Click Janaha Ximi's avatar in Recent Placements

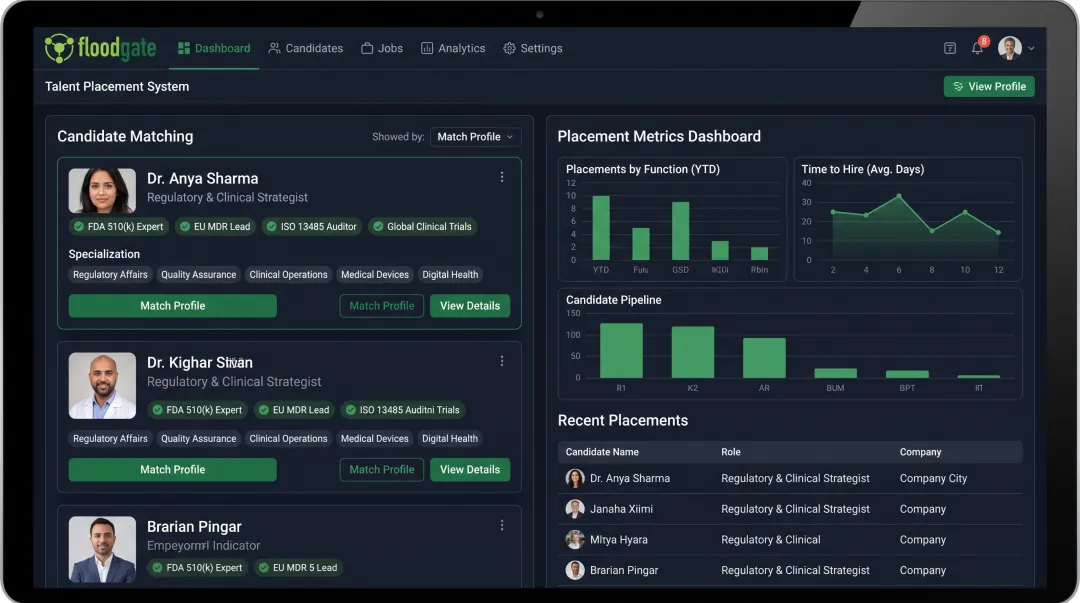tap(575, 509)
